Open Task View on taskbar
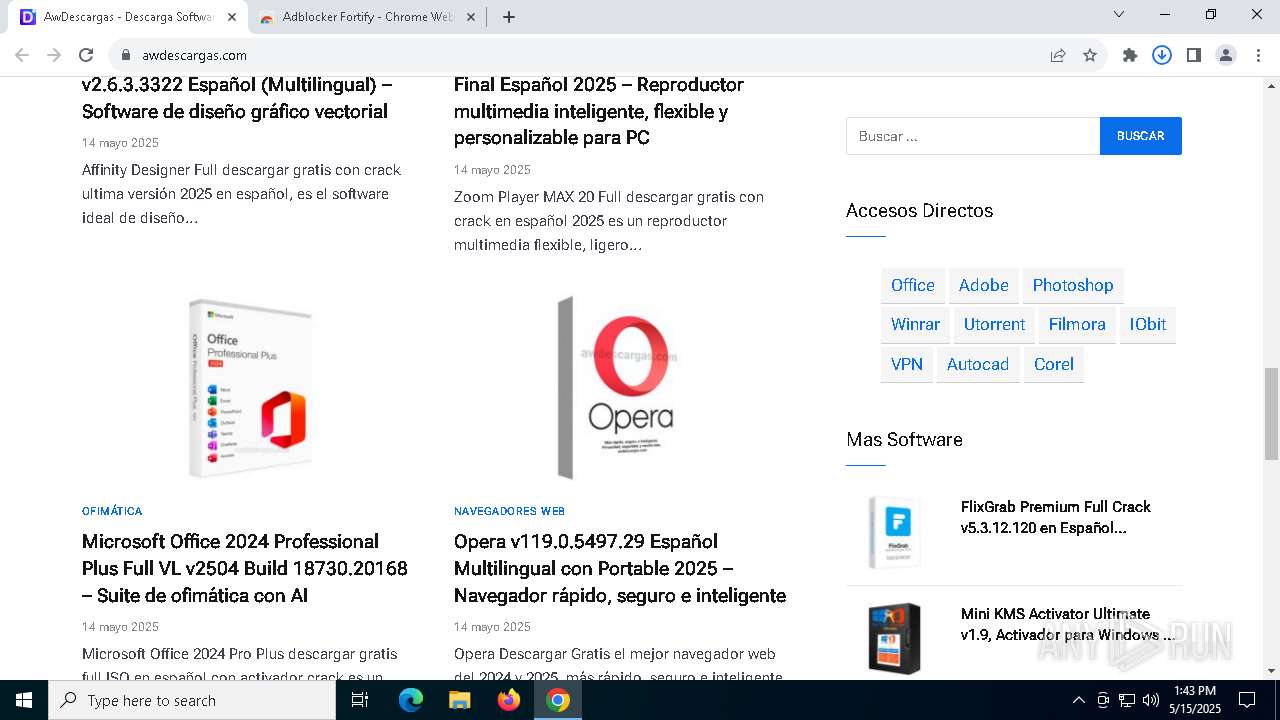 click(360, 700)
